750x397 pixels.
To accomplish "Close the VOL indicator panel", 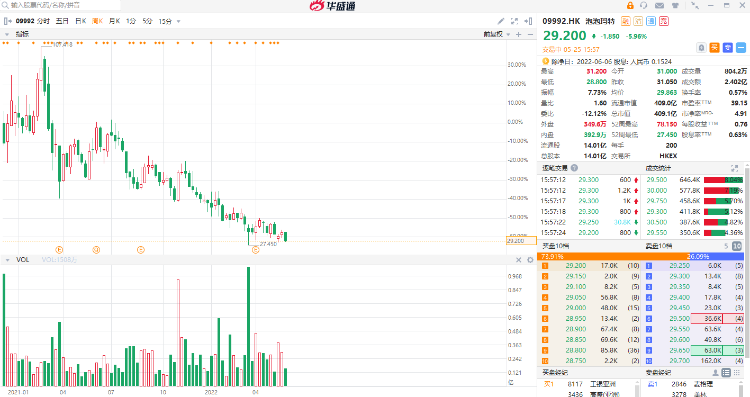I will tap(518, 260).
